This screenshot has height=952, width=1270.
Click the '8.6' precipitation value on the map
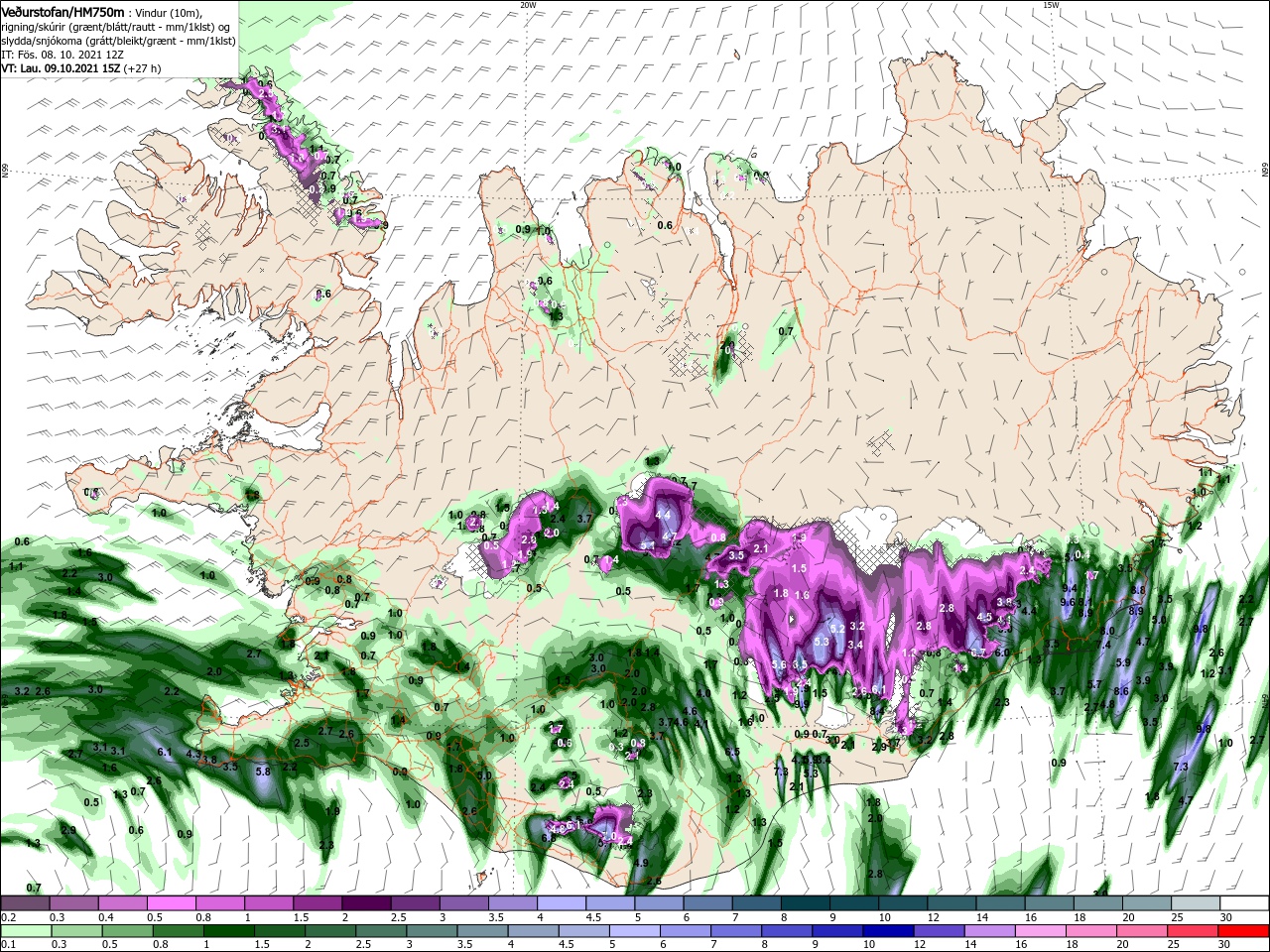click(1122, 691)
